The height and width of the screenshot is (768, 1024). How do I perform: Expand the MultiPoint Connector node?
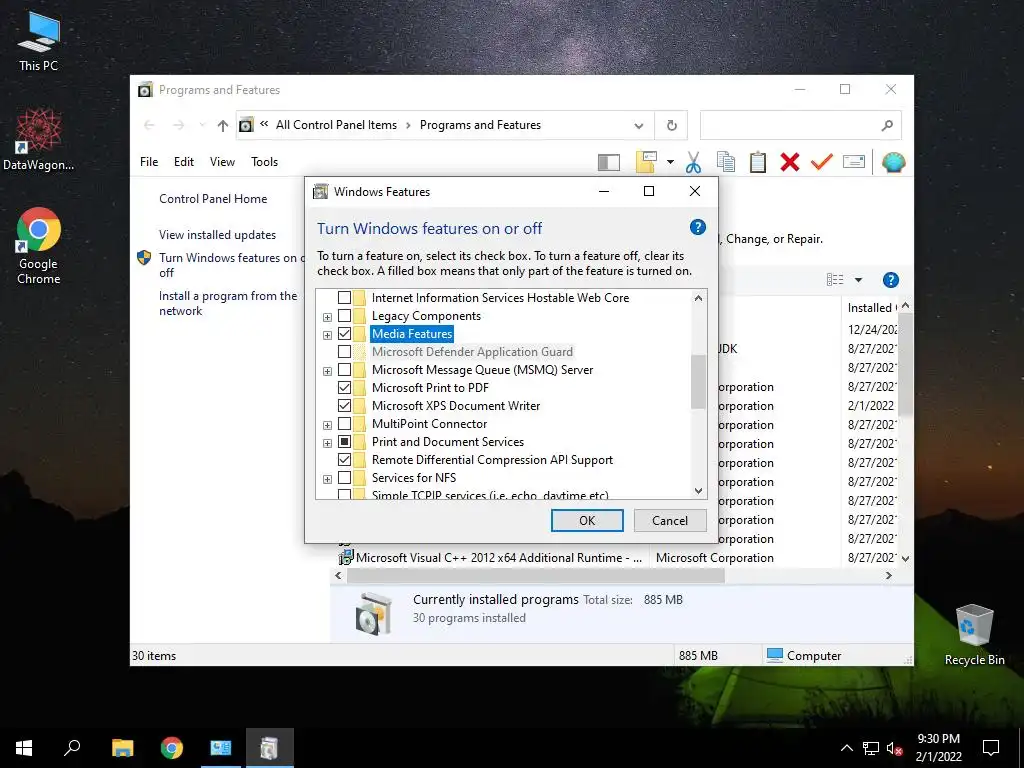click(x=327, y=425)
